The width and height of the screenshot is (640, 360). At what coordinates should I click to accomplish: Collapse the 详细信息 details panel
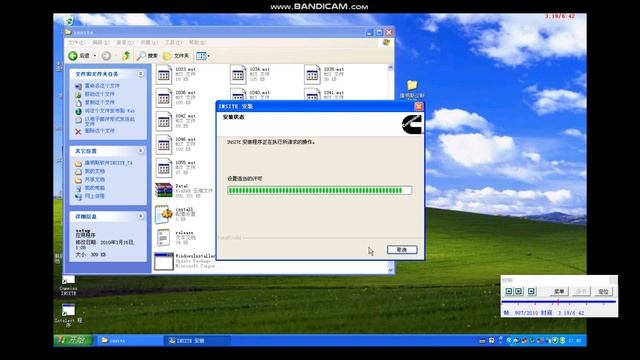click(140, 216)
